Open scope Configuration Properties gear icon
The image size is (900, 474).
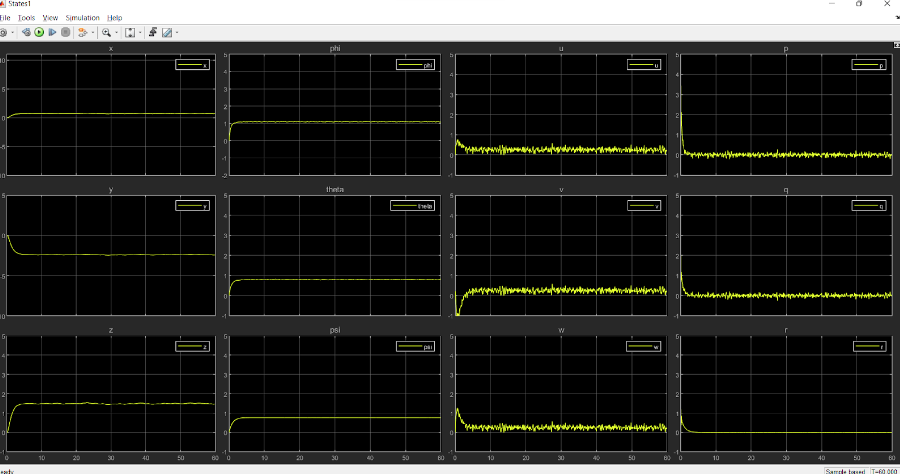pos(4,32)
